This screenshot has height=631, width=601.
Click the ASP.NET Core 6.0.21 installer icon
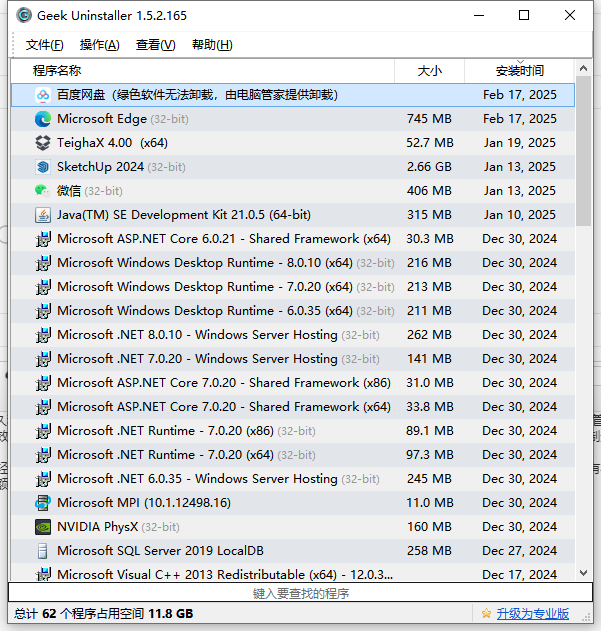coord(43,239)
